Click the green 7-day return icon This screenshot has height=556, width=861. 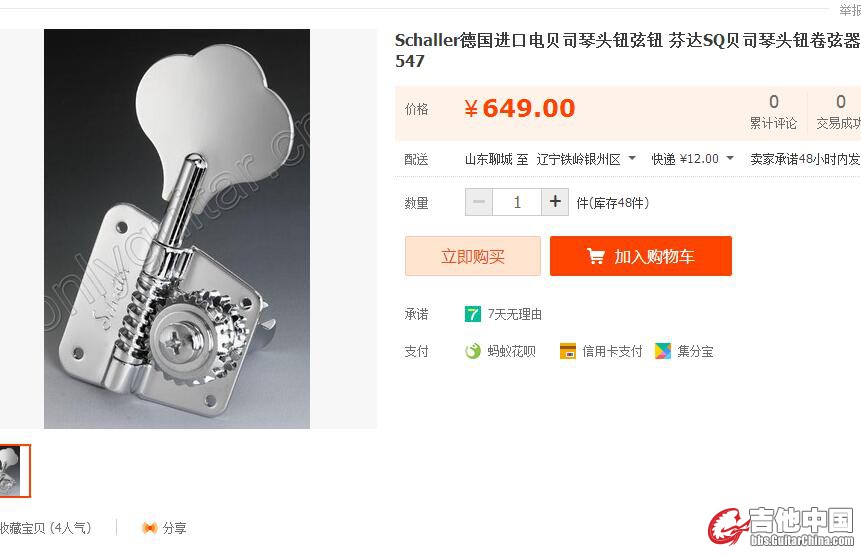point(473,314)
